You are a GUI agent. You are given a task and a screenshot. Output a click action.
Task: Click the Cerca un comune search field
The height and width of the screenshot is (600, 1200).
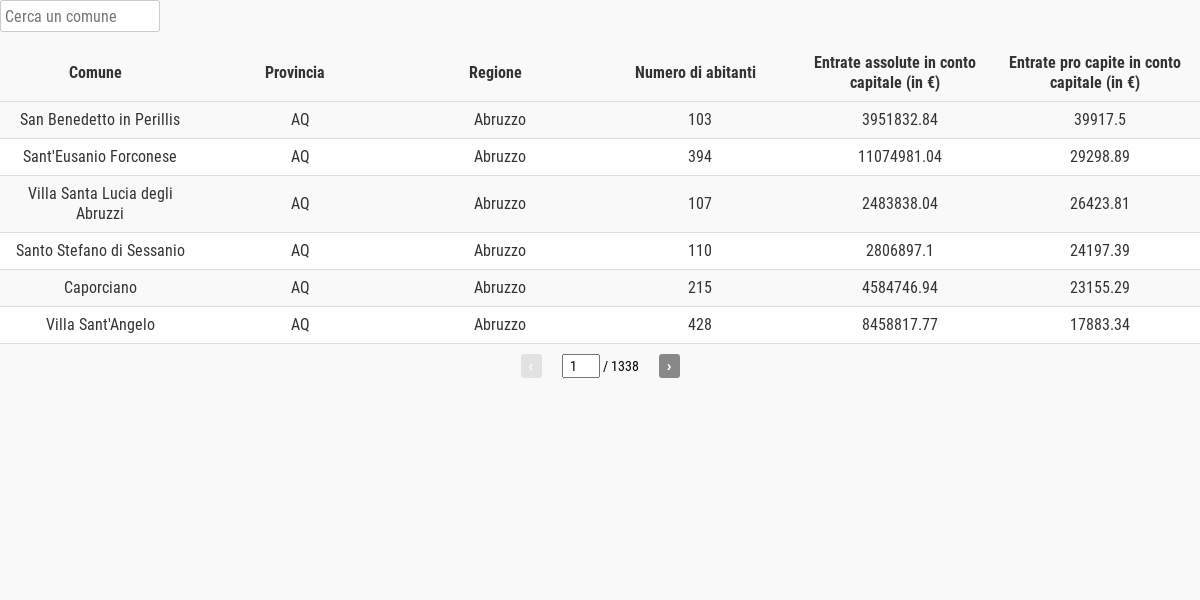coord(80,16)
